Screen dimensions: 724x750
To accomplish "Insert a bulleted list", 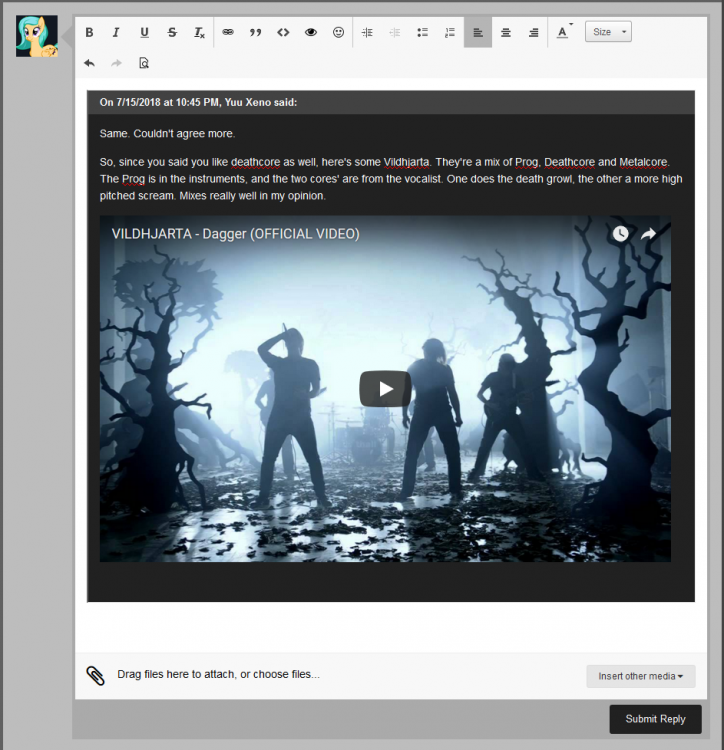I will 422,32.
